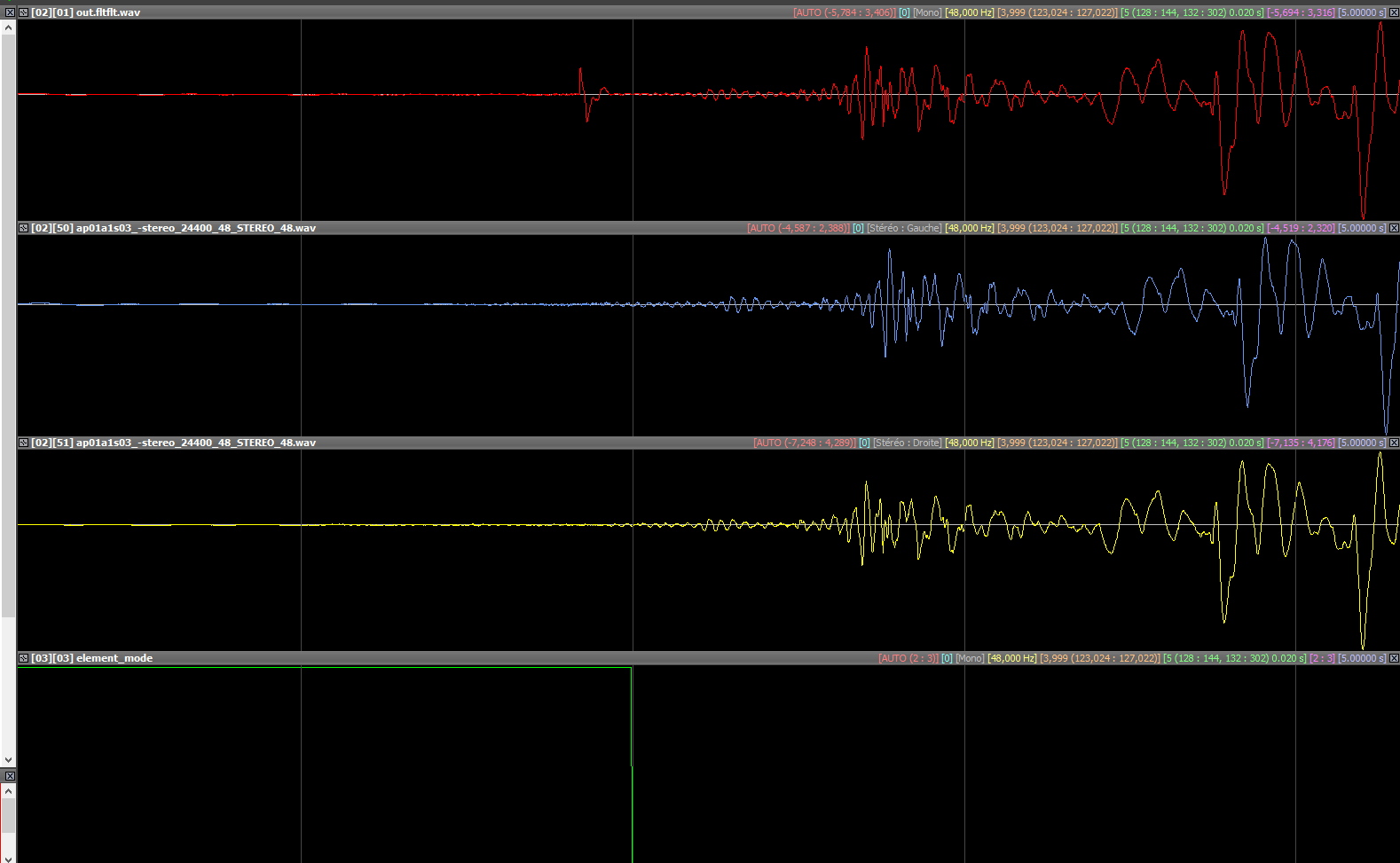The width and height of the screenshot is (1400, 863).
Task: Click the small icon left of [02][50] track title
Action: (23, 228)
